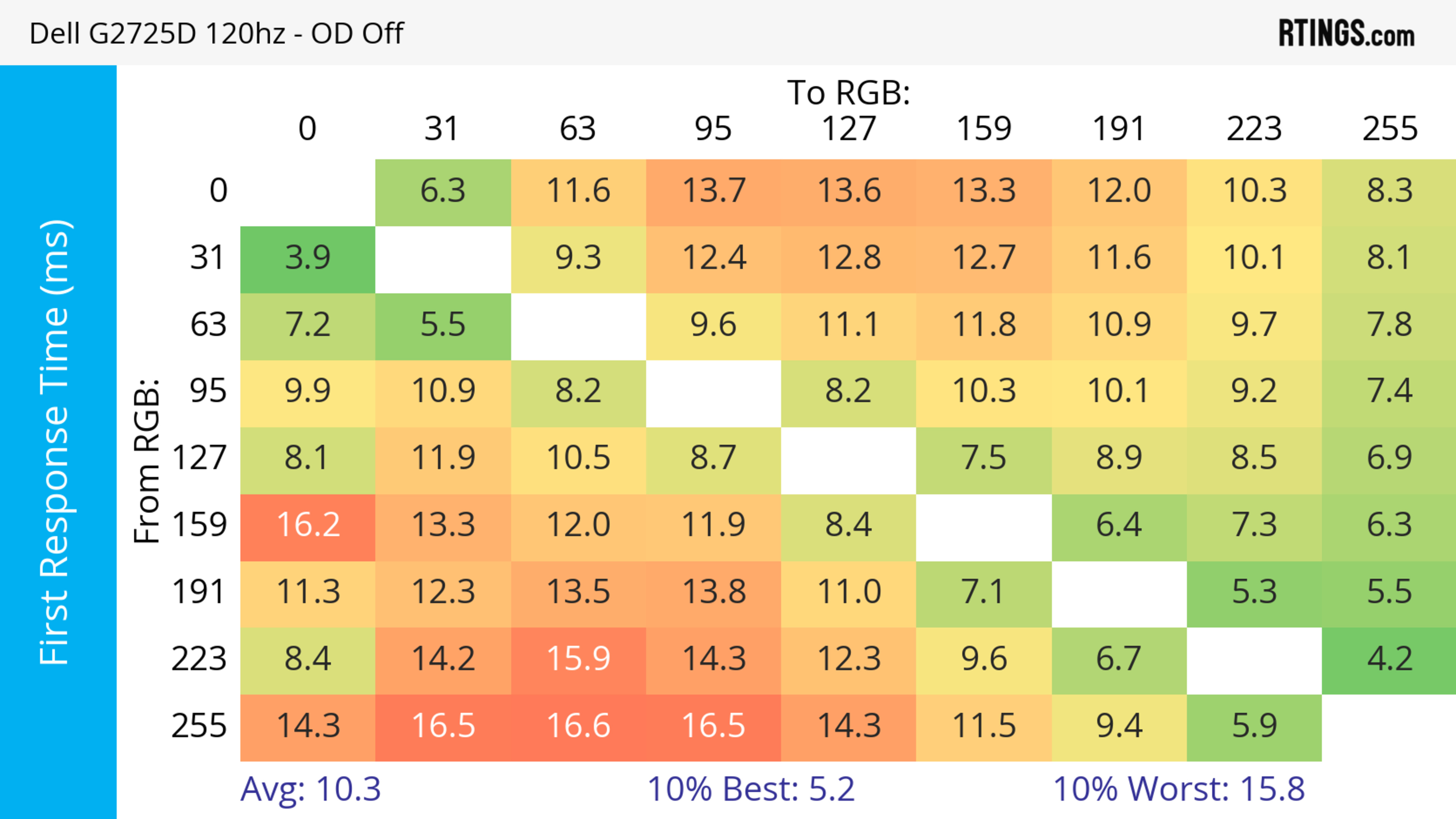
Task: Select the 16.6 cell in the 255 row
Action: click(x=578, y=727)
